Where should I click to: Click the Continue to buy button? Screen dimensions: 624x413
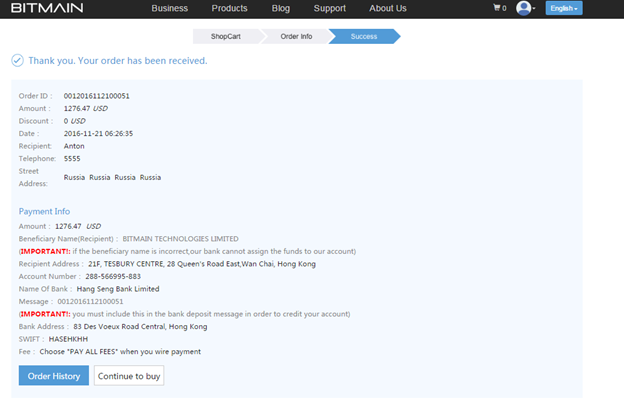click(129, 376)
